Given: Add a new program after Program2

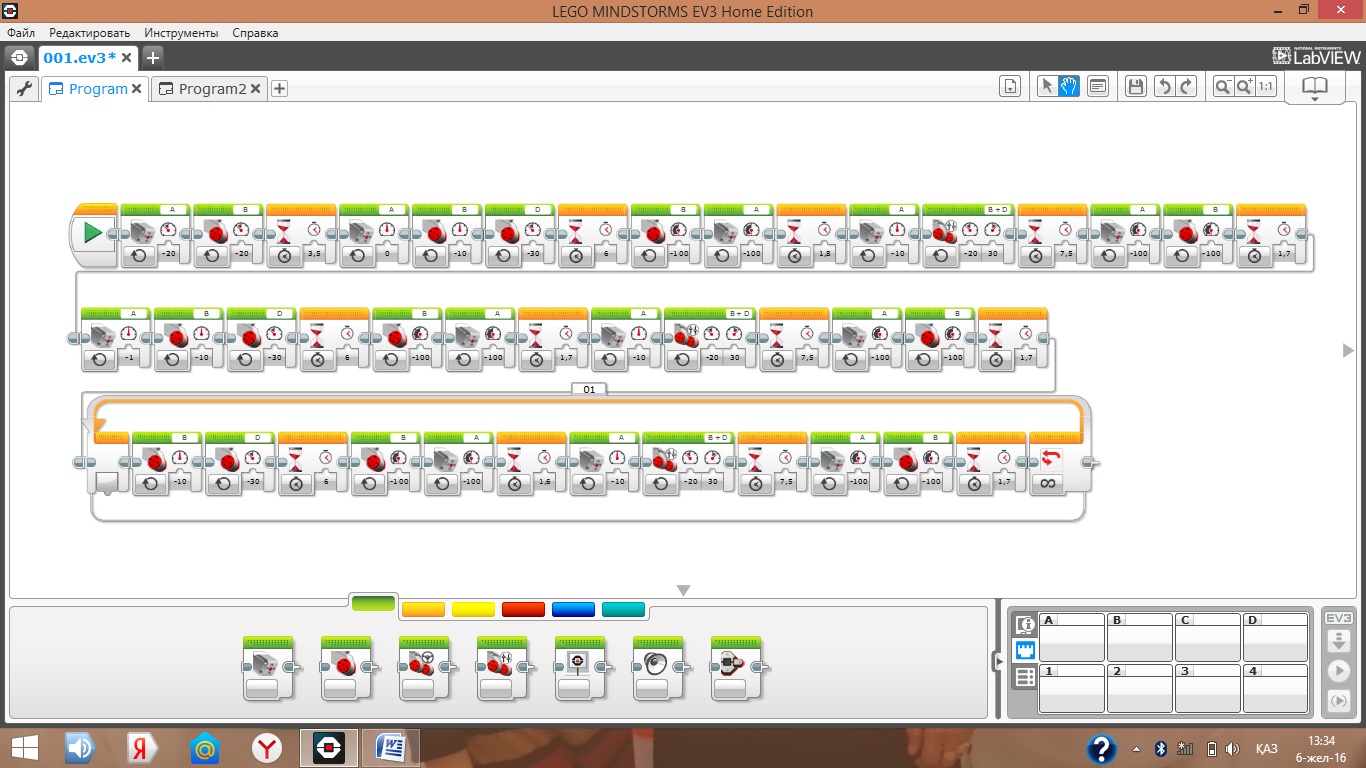Looking at the screenshot, I should coord(280,89).
